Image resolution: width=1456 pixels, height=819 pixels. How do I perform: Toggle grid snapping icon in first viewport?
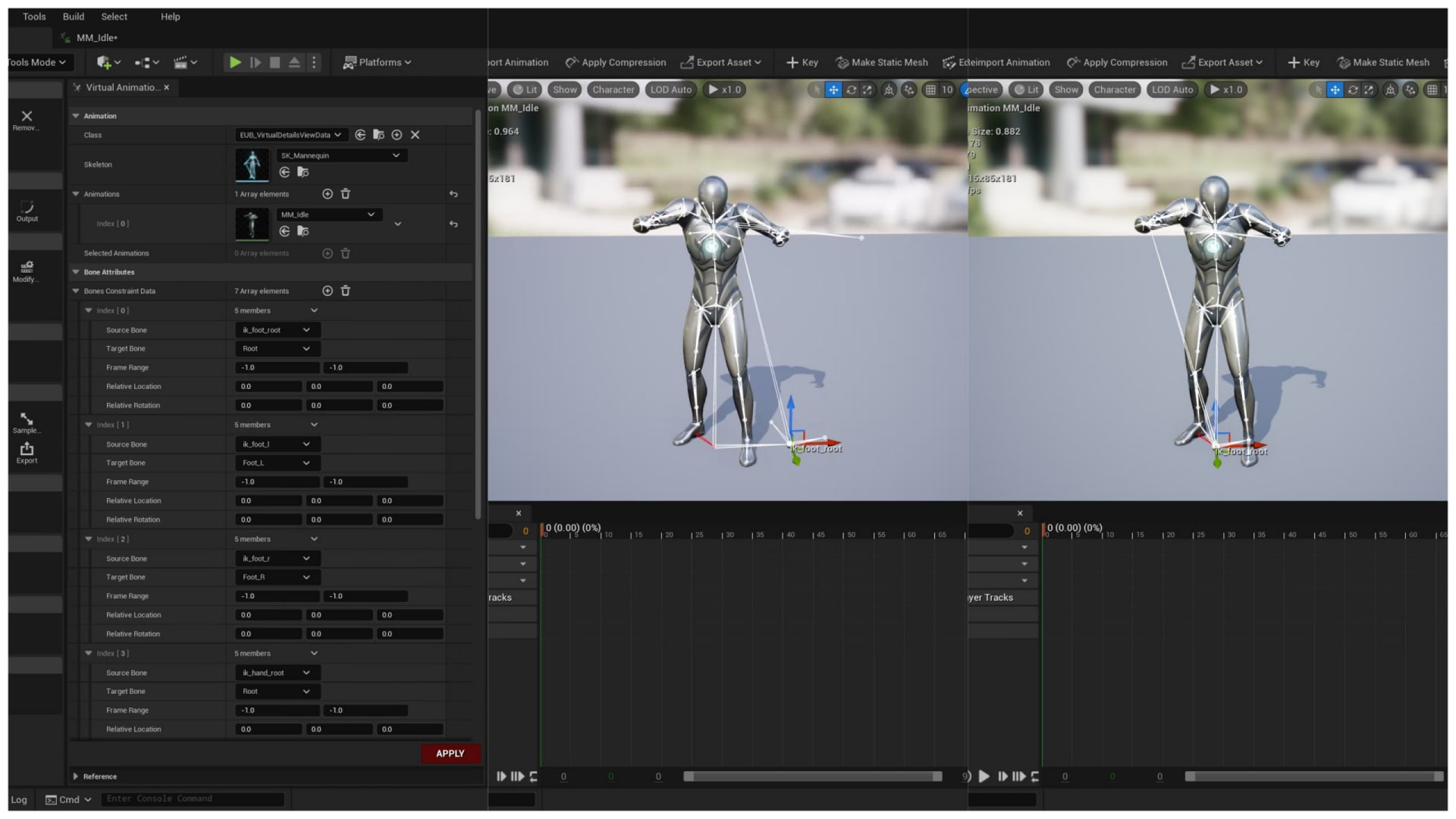(930, 89)
